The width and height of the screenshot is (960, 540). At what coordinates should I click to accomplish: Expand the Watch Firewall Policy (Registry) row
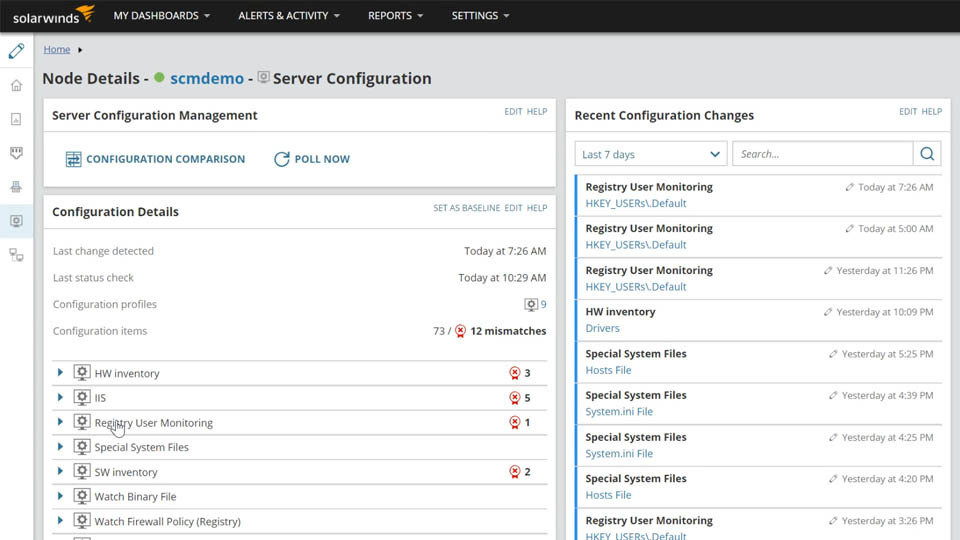pyautogui.click(x=60, y=521)
